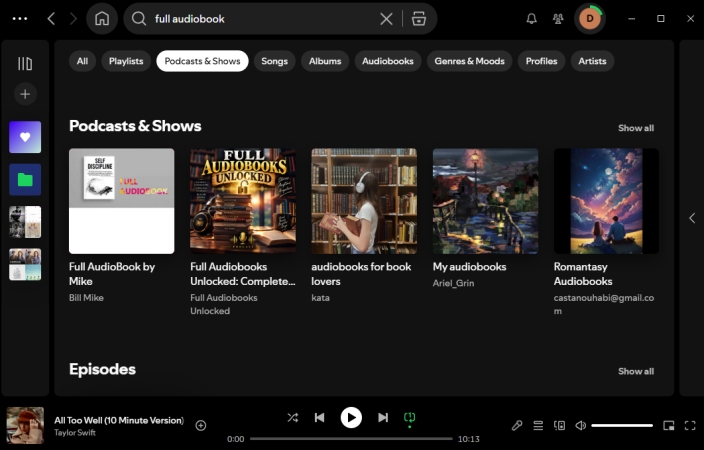Mute the volume speaker icon
The width and height of the screenshot is (704, 450).
(581, 425)
